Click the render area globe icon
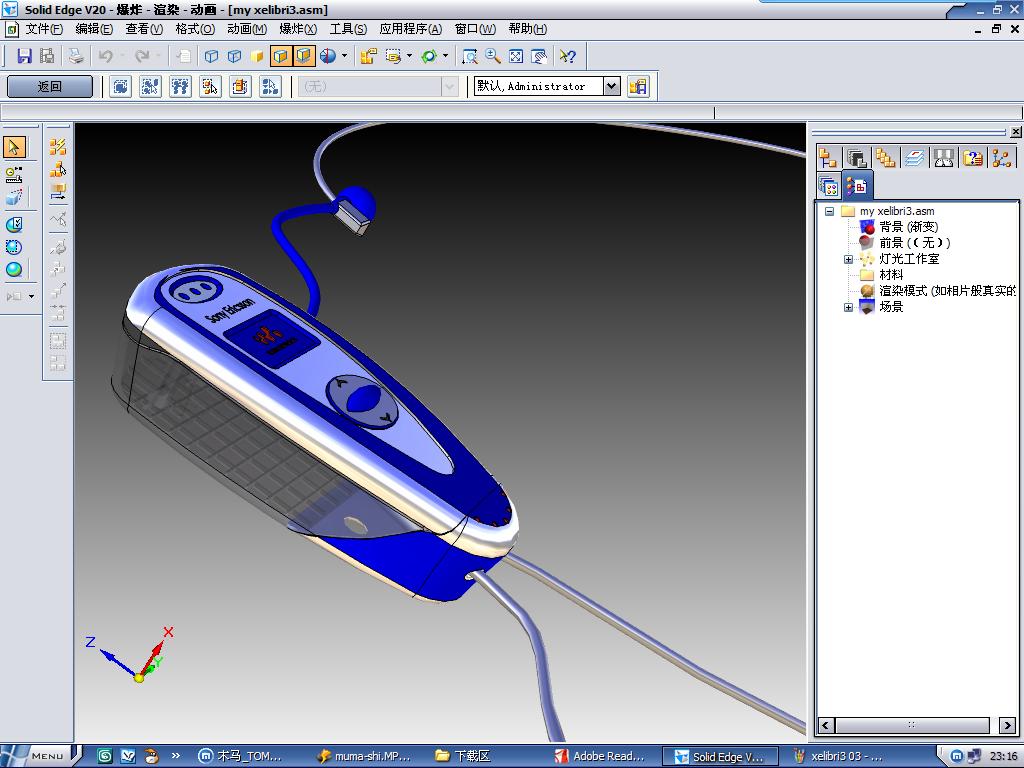 point(14,247)
